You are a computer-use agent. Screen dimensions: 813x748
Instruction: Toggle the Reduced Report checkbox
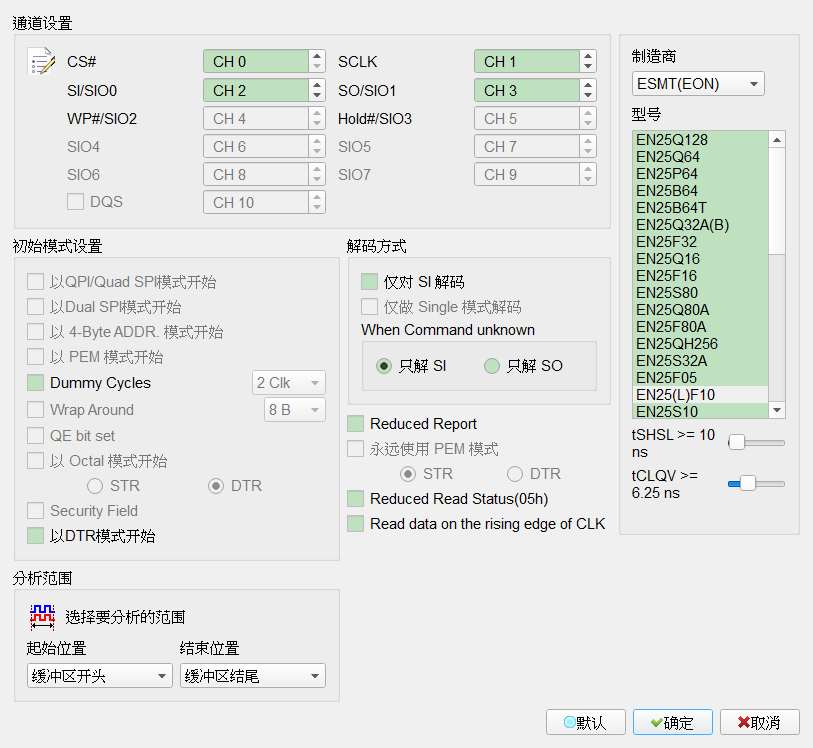355,424
